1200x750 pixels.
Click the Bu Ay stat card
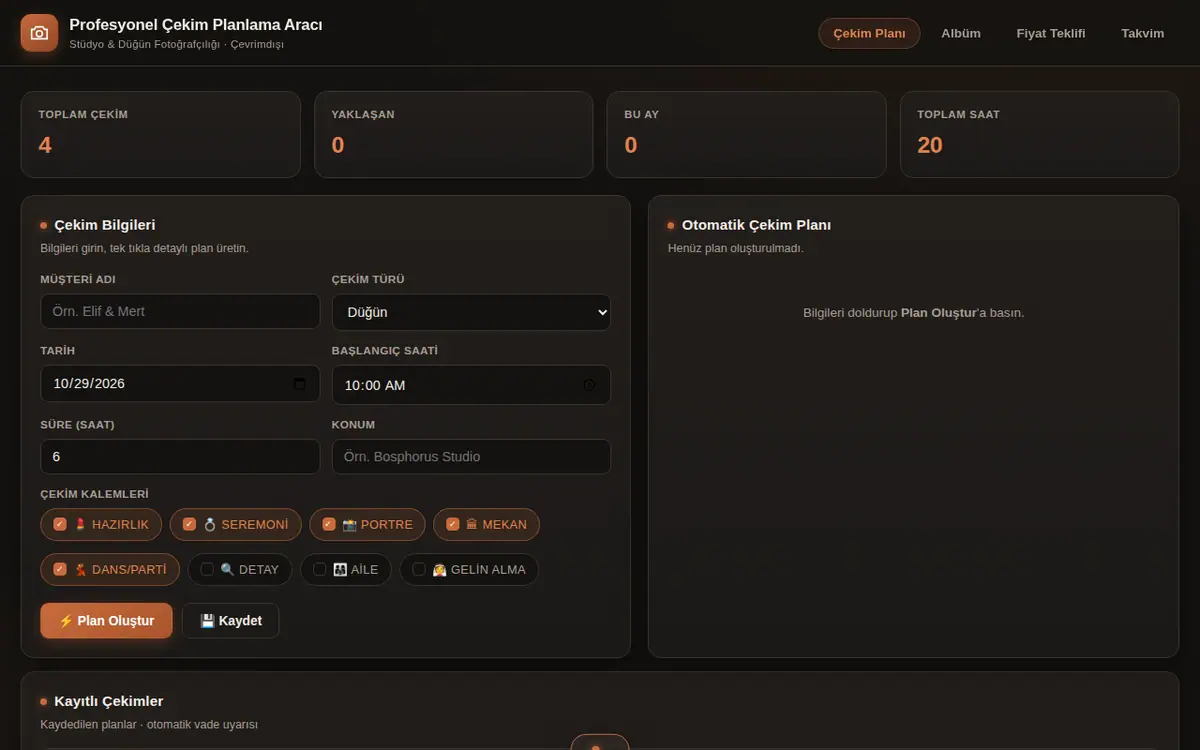[x=747, y=135]
